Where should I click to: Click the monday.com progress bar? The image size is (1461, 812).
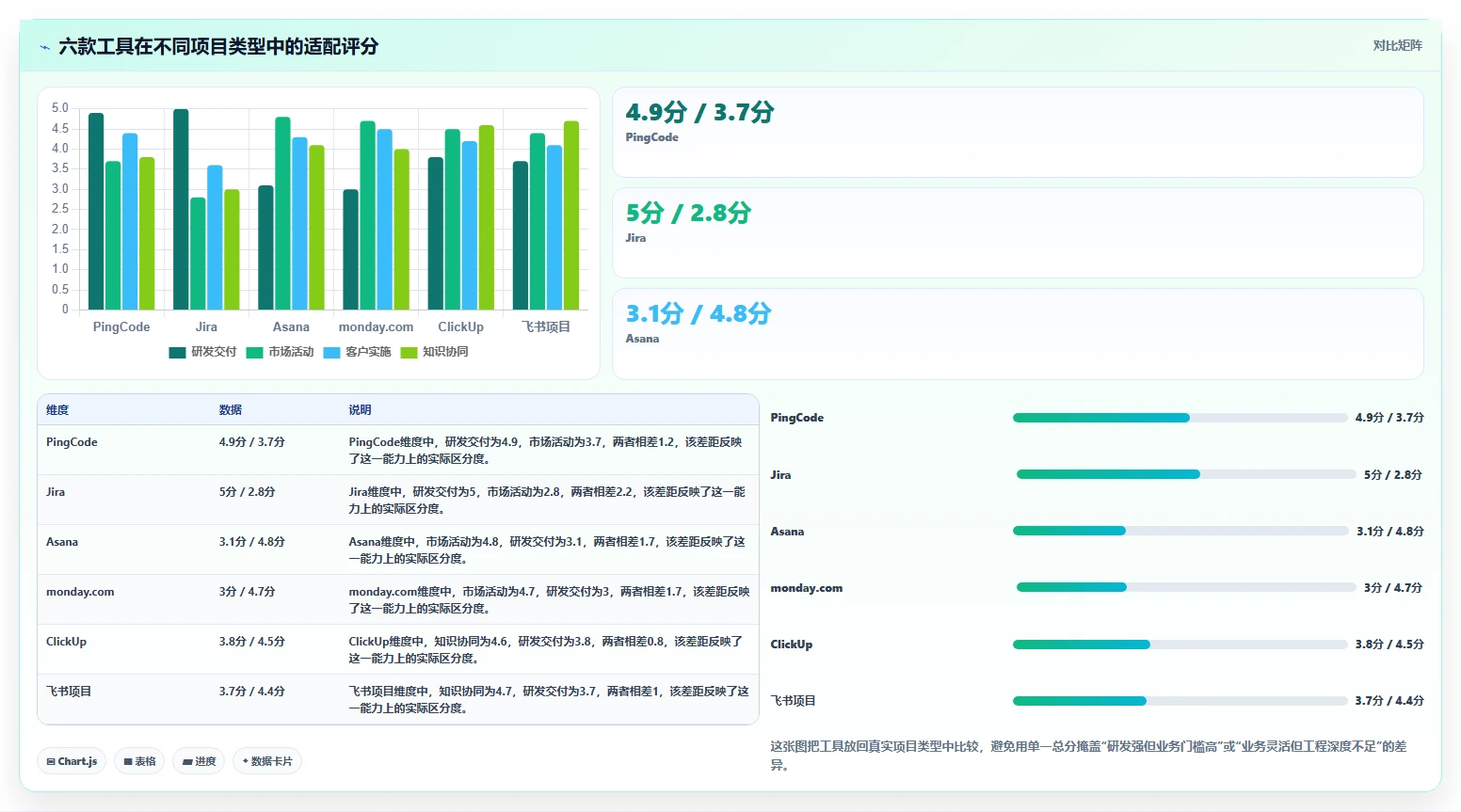(x=1186, y=587)
